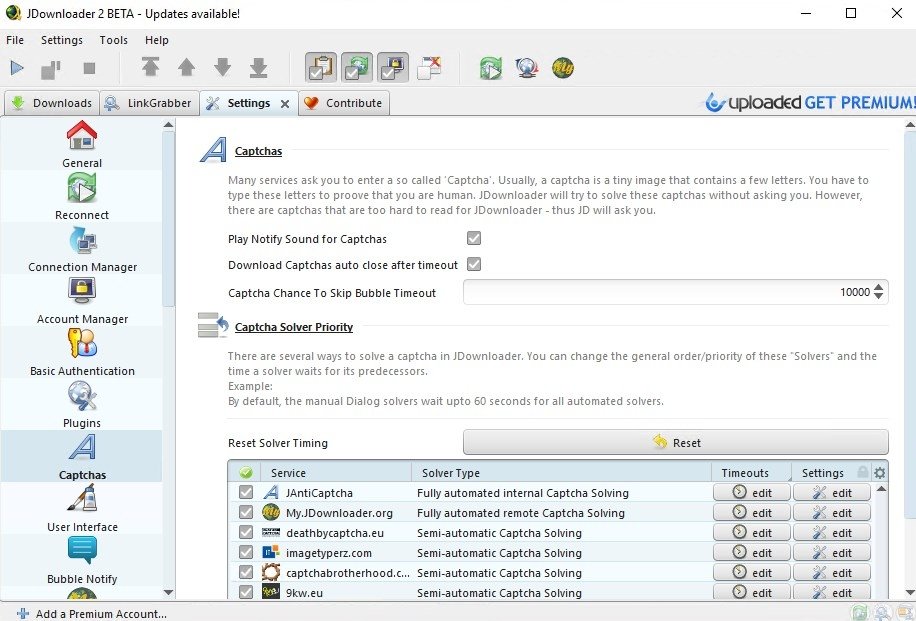
Task: Enable Play Notify Sound for Captchas
Action: tap(473, 238)
